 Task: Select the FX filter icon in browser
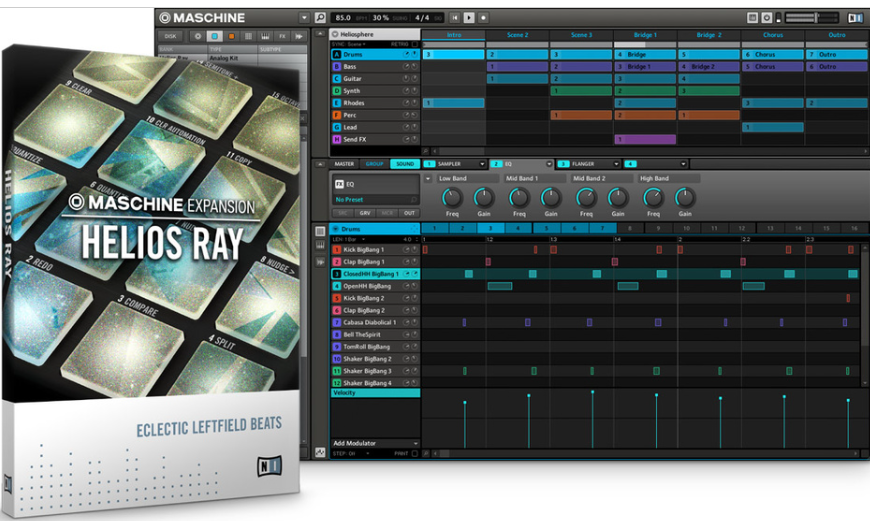pyautogui.click(x=282, y=36)
